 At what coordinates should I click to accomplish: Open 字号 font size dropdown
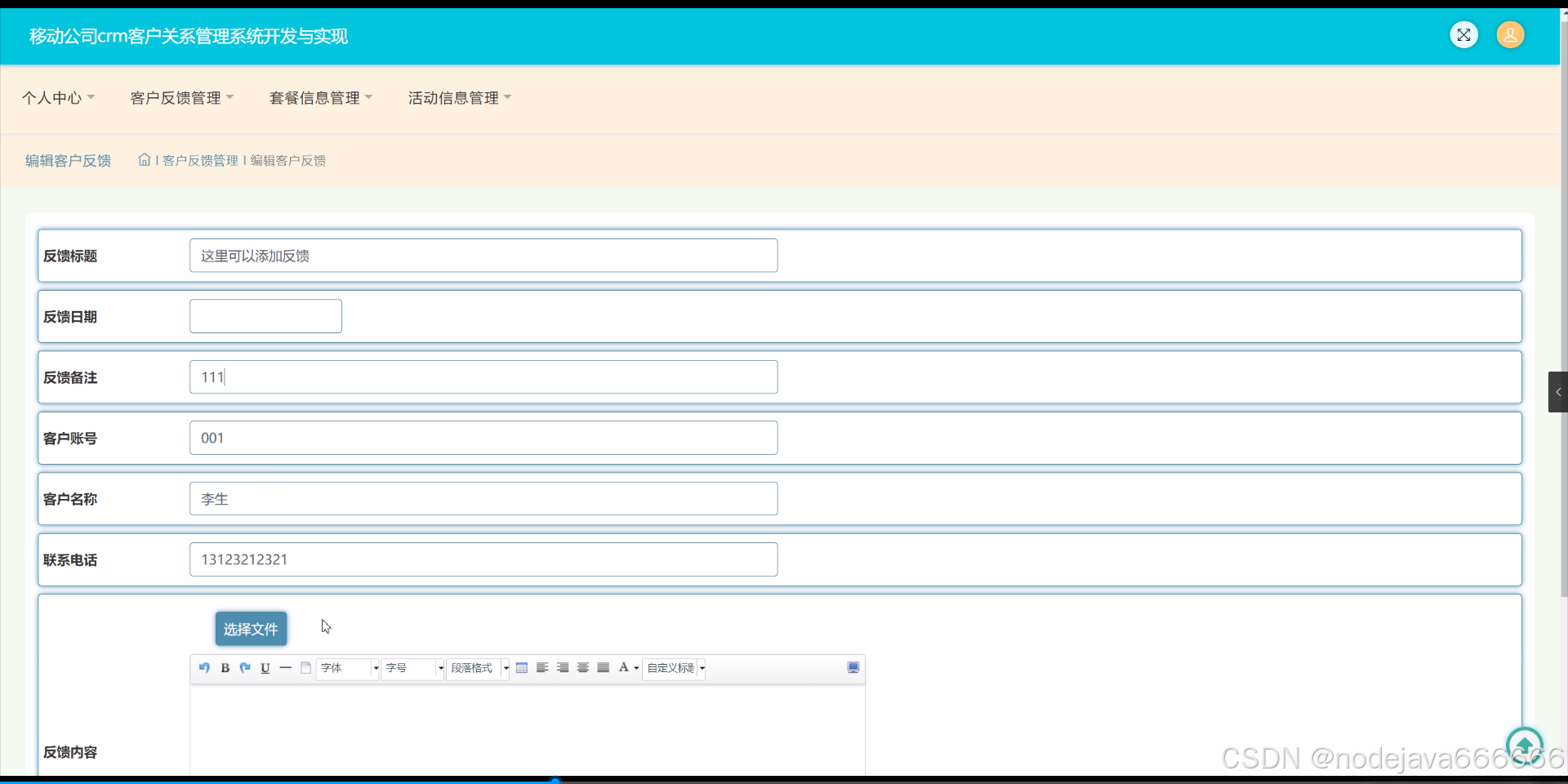[x=412, y=668]
